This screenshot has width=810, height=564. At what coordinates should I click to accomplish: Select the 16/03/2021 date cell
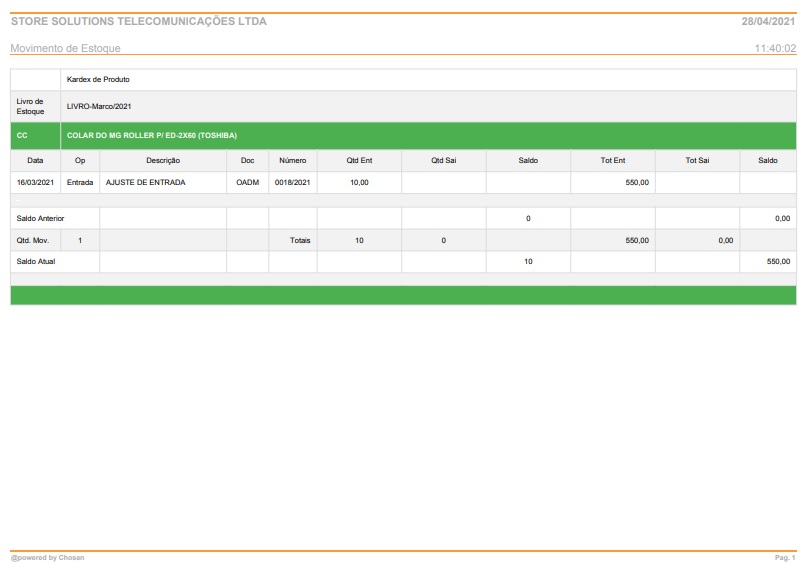point(35,183)
